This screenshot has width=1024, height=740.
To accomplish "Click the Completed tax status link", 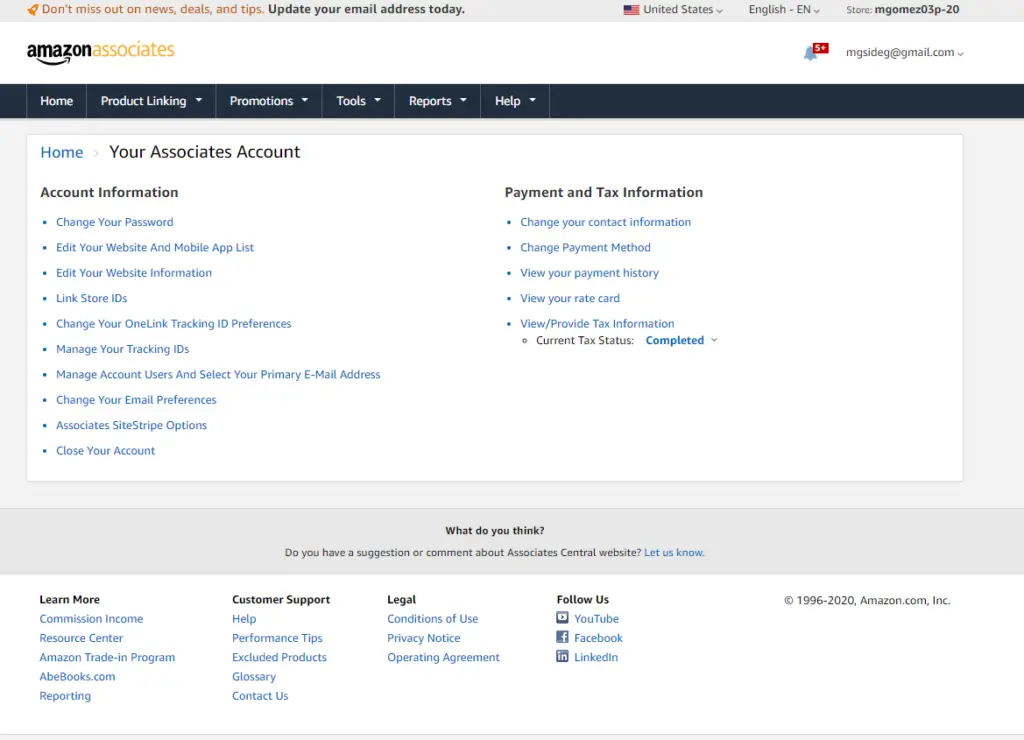I will point(675,340).
